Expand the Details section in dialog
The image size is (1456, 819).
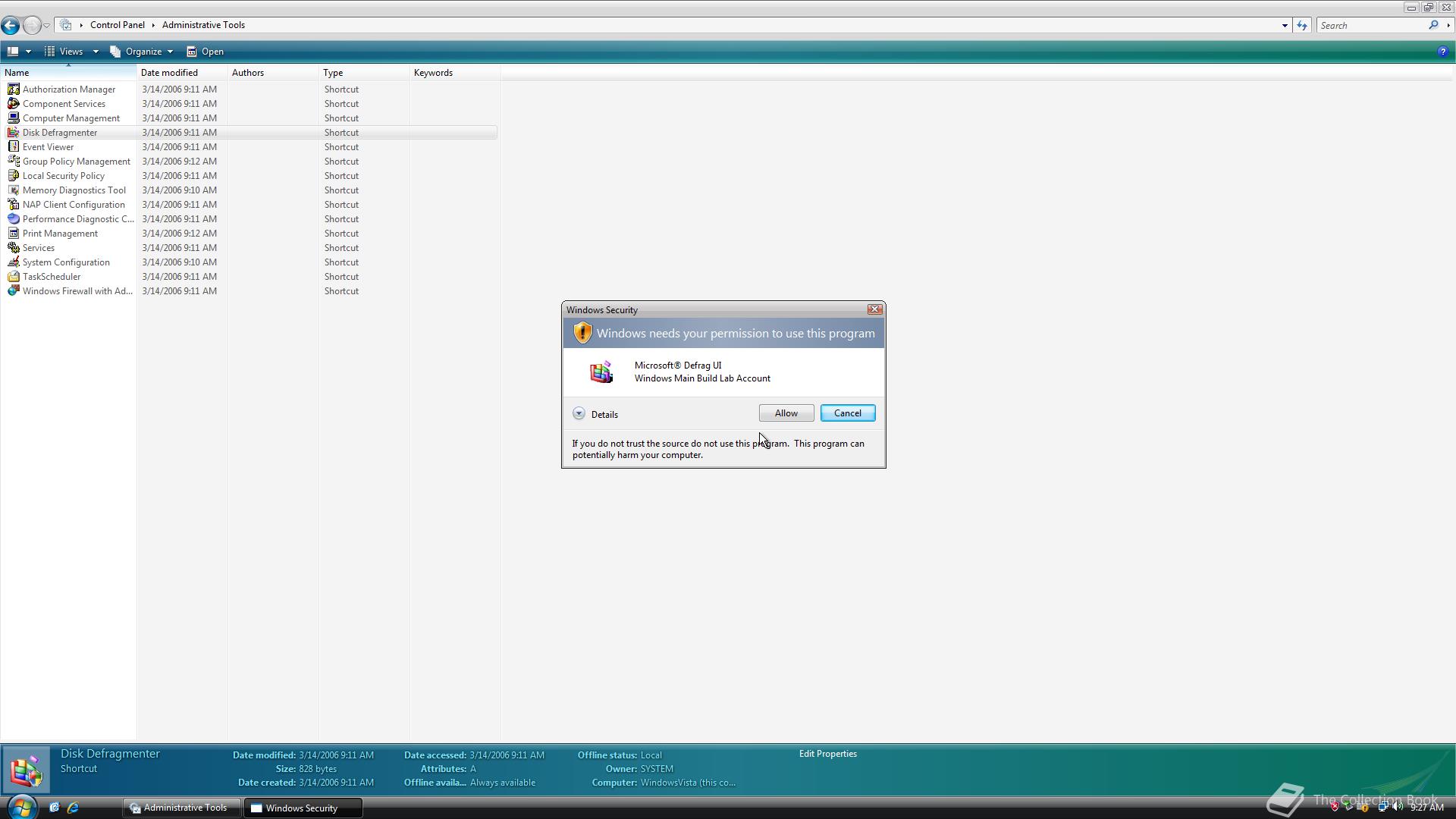tap(579, 414)
